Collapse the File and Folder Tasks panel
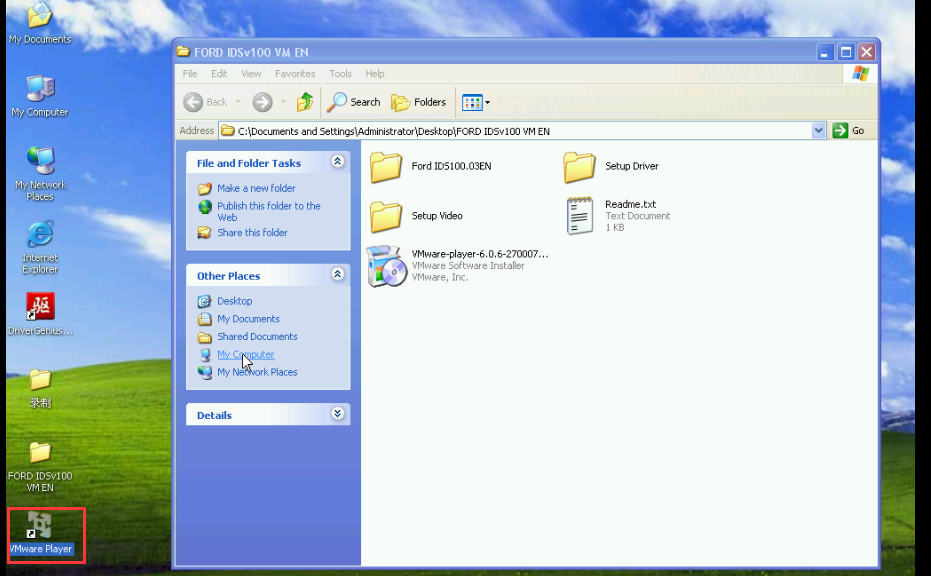 tap(338, 162)
